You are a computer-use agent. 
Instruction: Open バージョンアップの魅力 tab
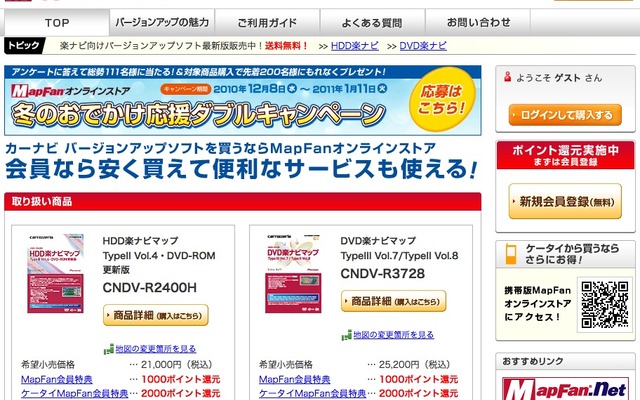(162, 22)
